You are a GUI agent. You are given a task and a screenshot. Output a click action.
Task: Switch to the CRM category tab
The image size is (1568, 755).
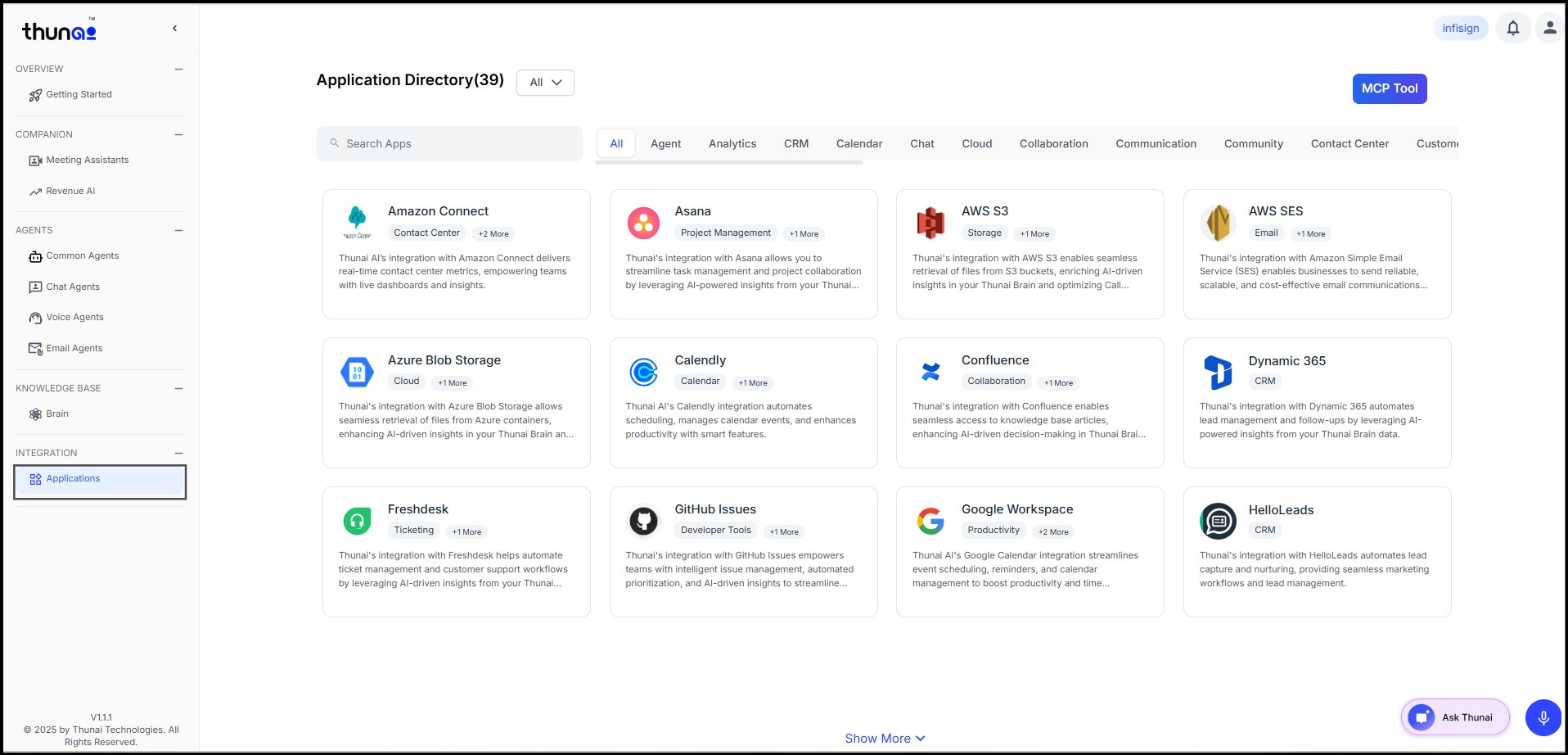pyautogui.click(x=796, y=144)
